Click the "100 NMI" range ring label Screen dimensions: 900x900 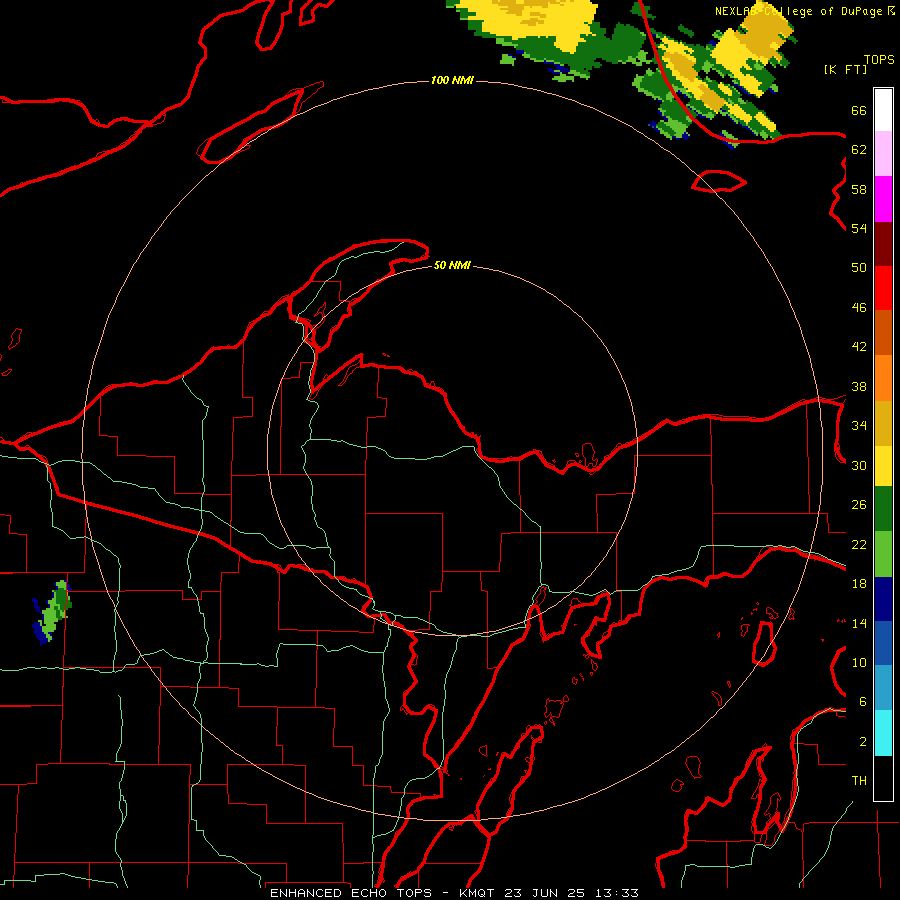[x=452, y=80]
